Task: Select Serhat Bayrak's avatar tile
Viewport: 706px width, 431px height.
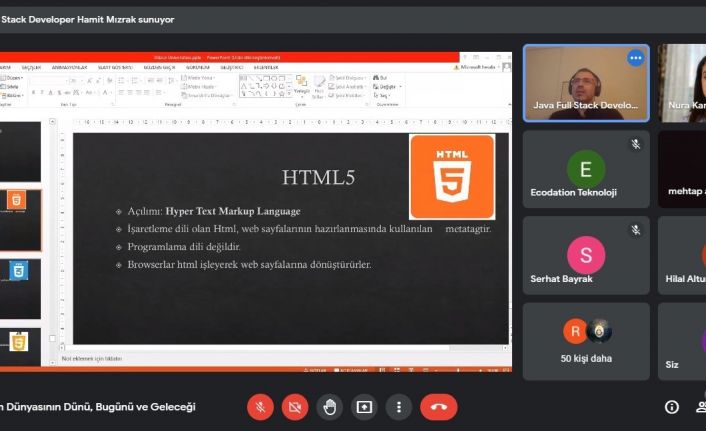Action: pyautogui.click(x=586, y=255)
